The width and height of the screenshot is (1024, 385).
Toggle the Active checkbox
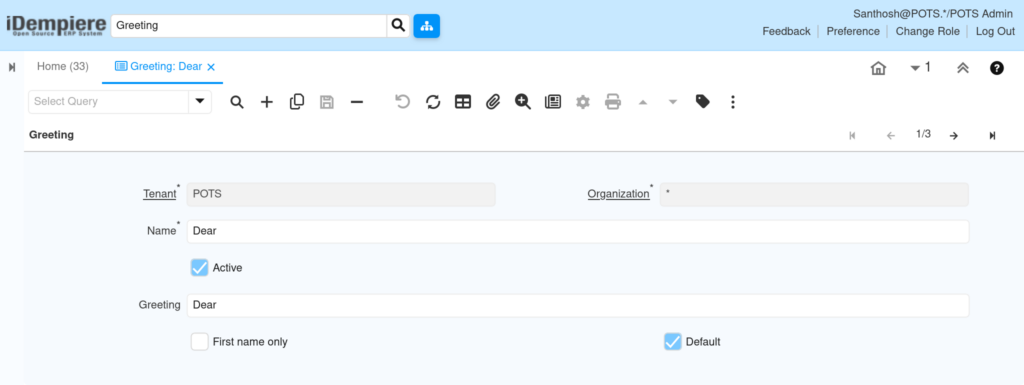click(199, 268)
